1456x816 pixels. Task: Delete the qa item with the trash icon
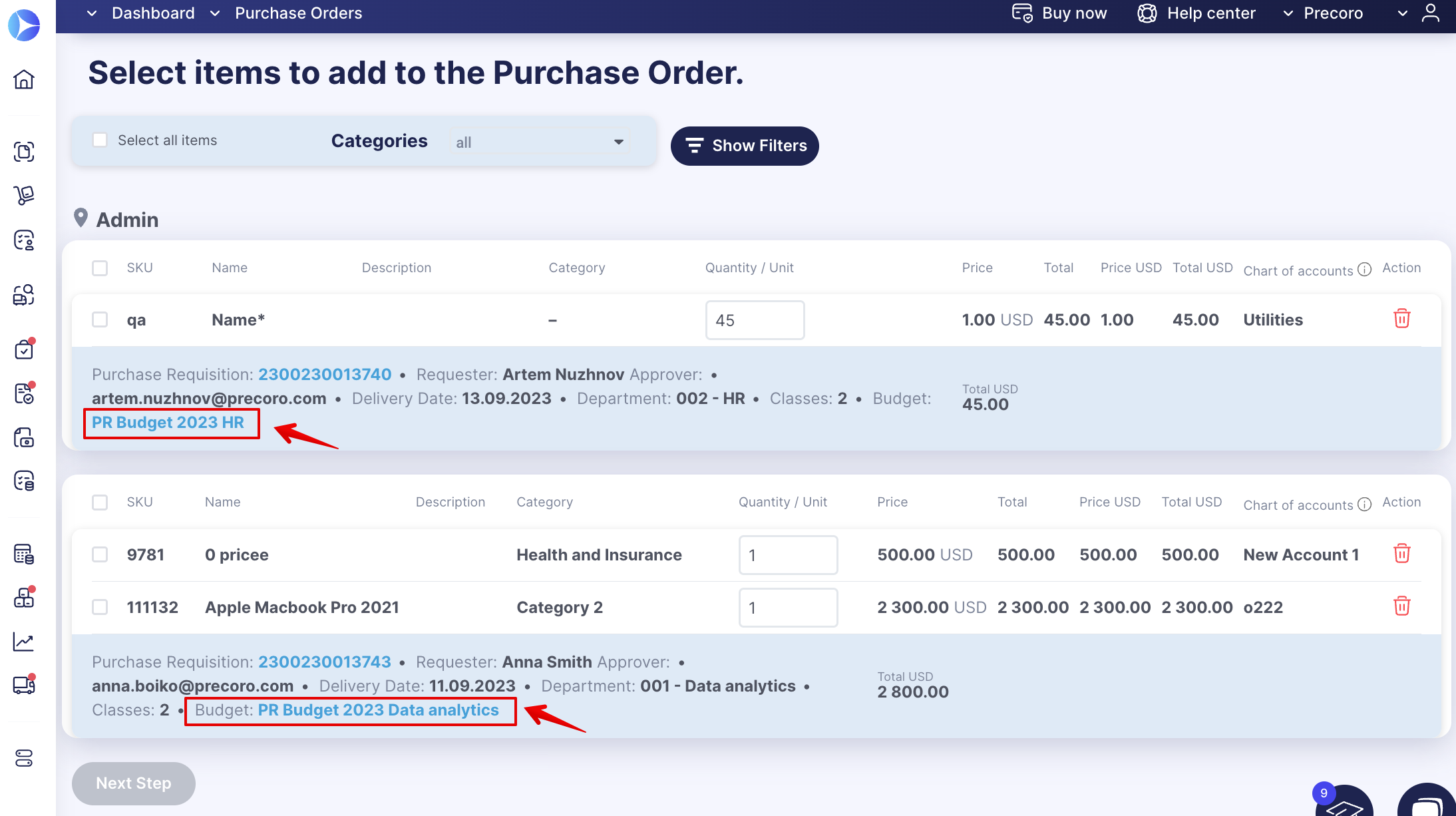click(x=1401, y=319)
